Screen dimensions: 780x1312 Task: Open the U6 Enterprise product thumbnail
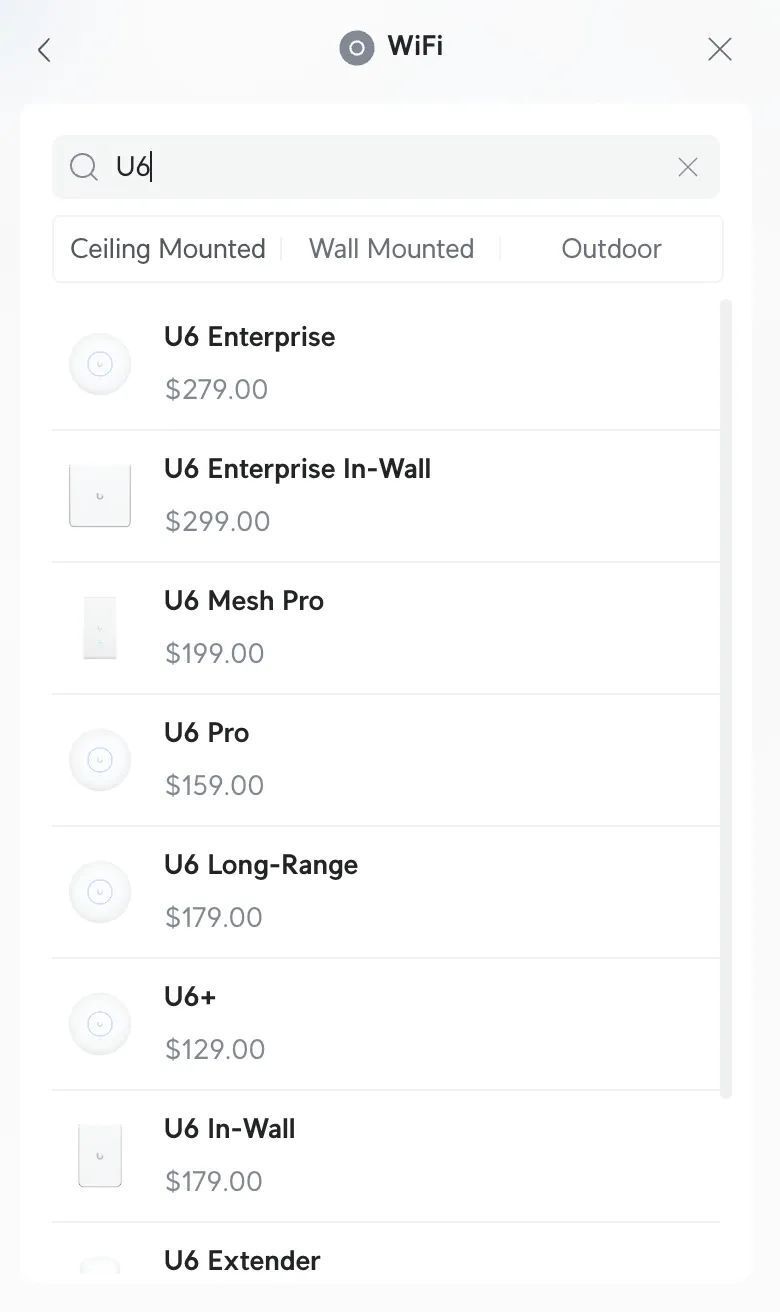click(100, 364)
